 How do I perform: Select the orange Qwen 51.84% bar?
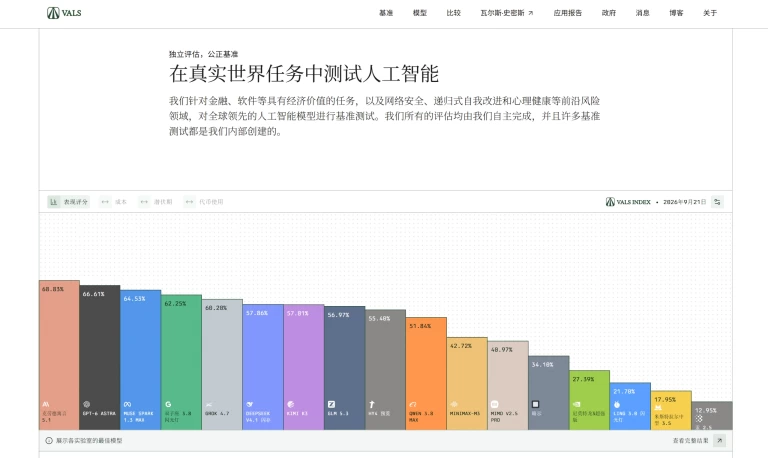coord(426,374)
